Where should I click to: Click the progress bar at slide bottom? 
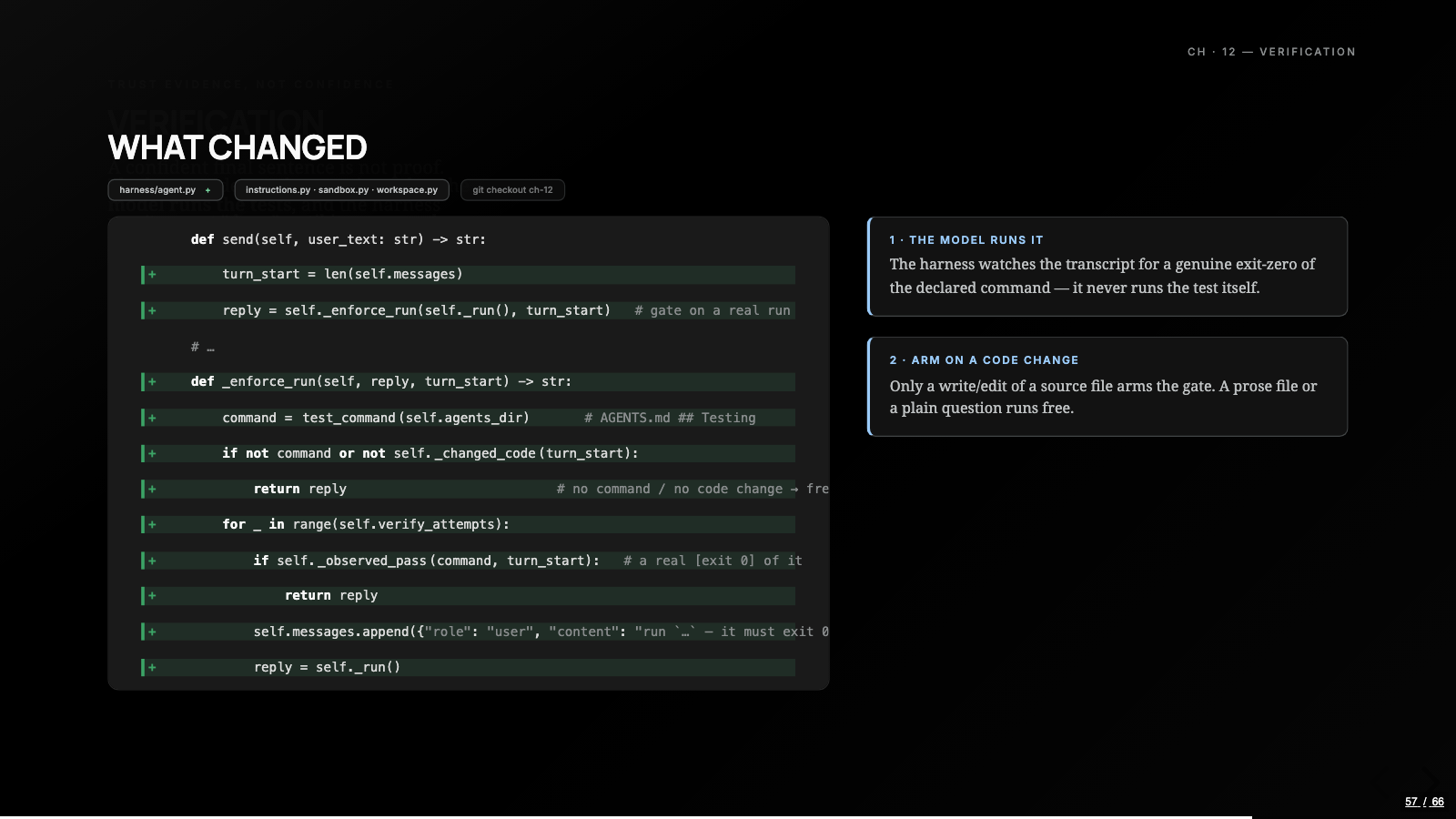(626, 817)
